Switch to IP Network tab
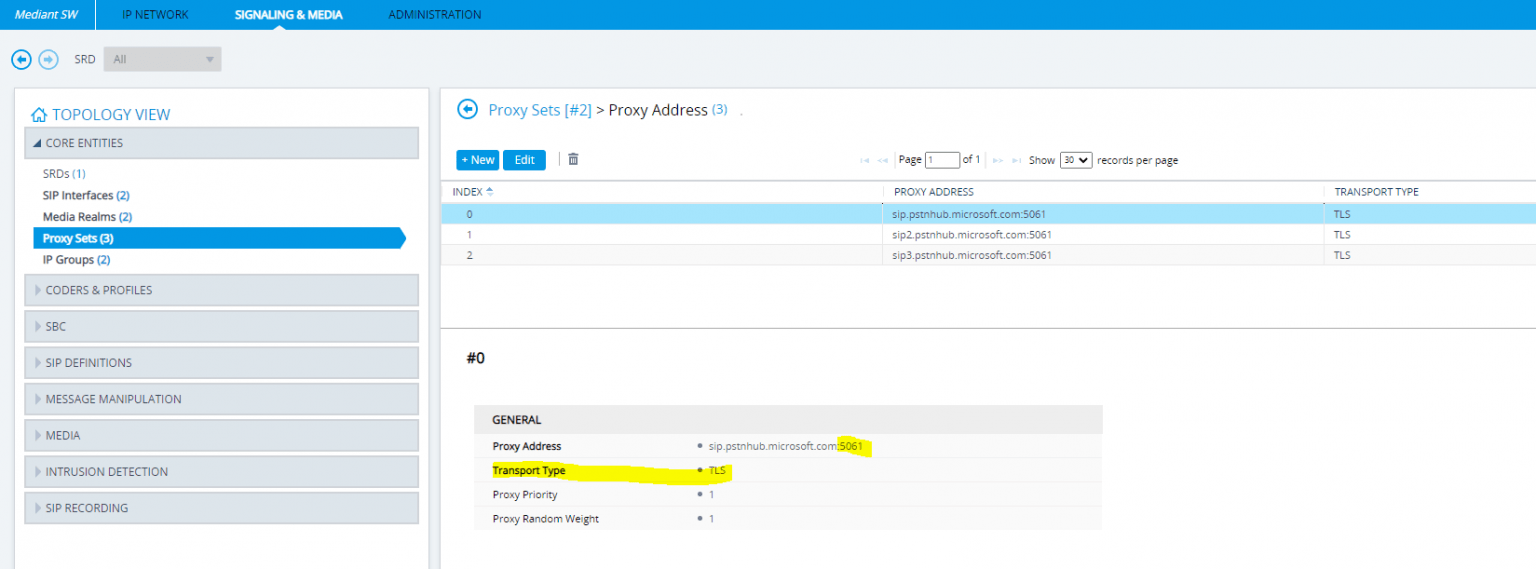This screenshot has height=569, width=1536. (154, 15)
